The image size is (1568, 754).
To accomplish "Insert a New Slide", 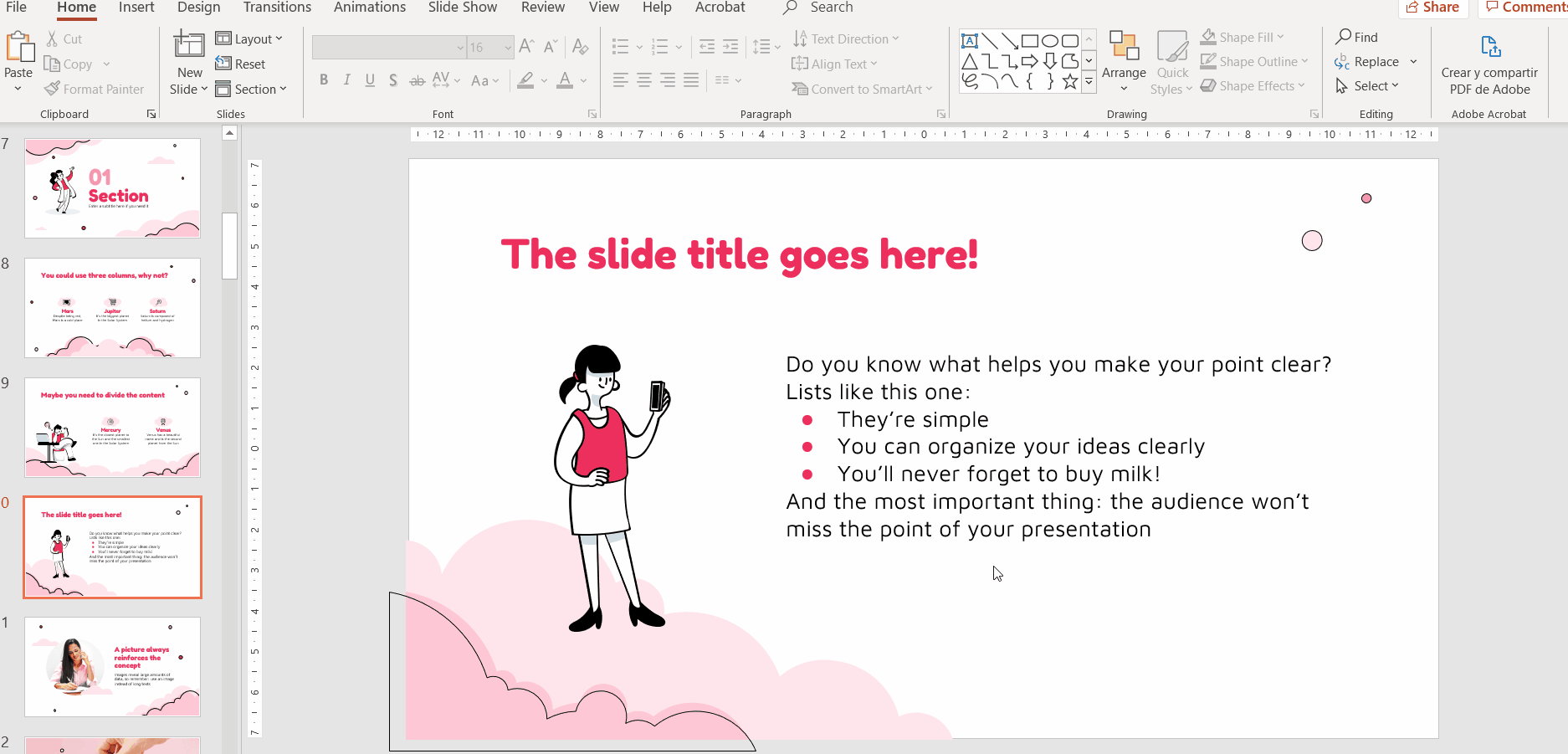I will (188, 46).
